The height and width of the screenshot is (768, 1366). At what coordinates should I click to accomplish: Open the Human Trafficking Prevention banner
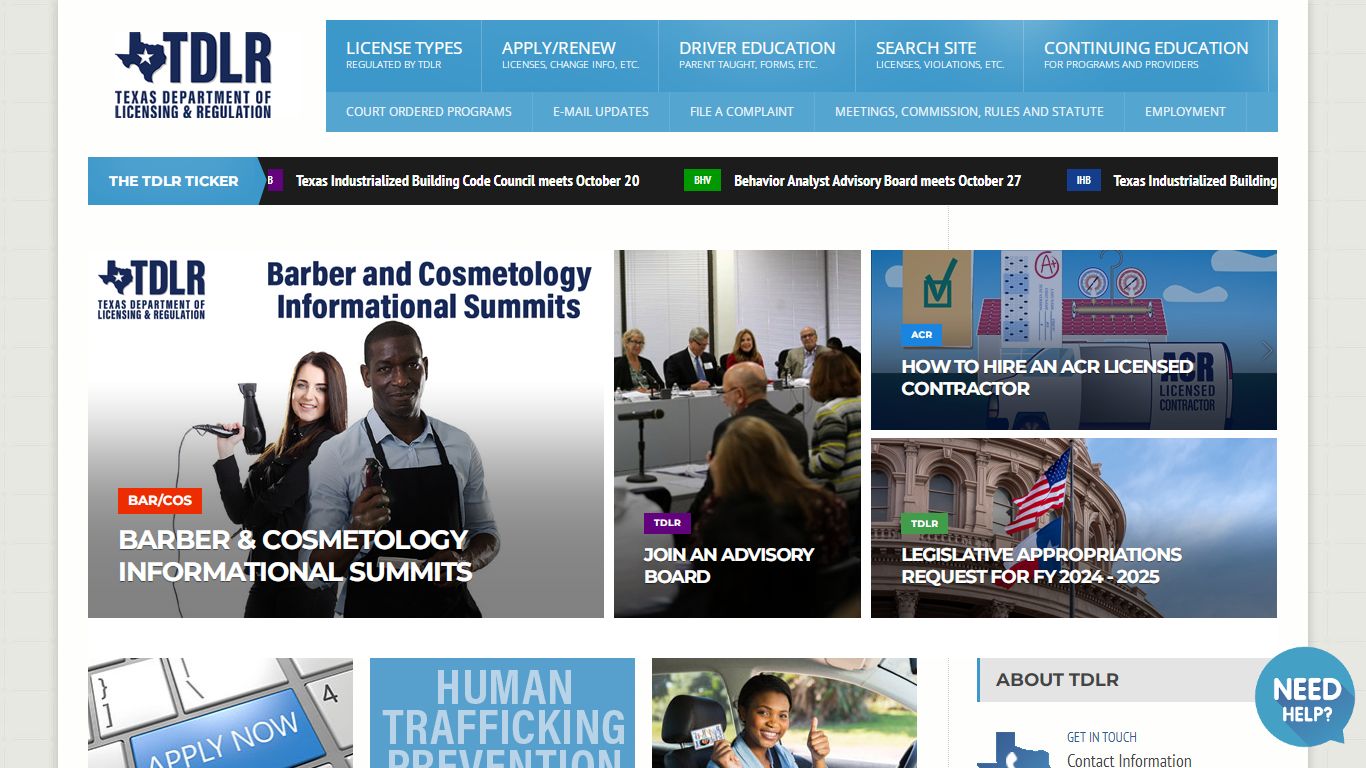pyautogui.click(x=502, y=713)
